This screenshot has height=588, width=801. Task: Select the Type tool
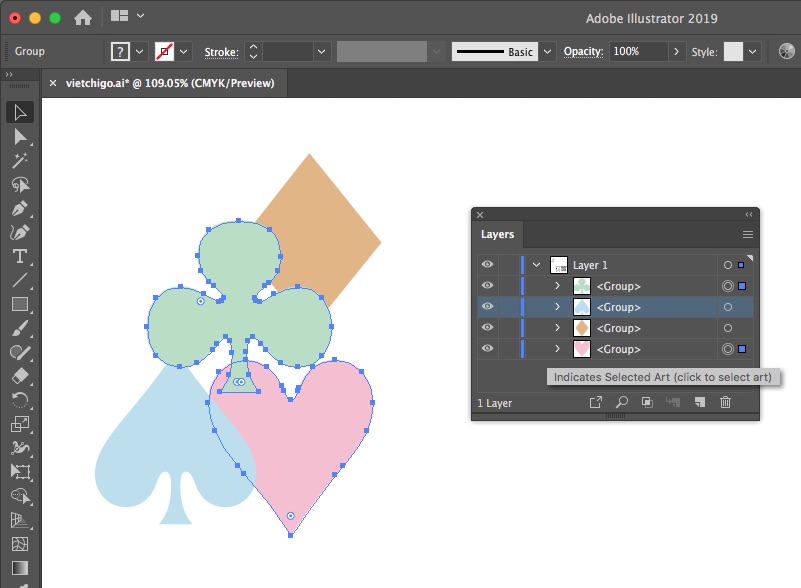click(20, 256)
